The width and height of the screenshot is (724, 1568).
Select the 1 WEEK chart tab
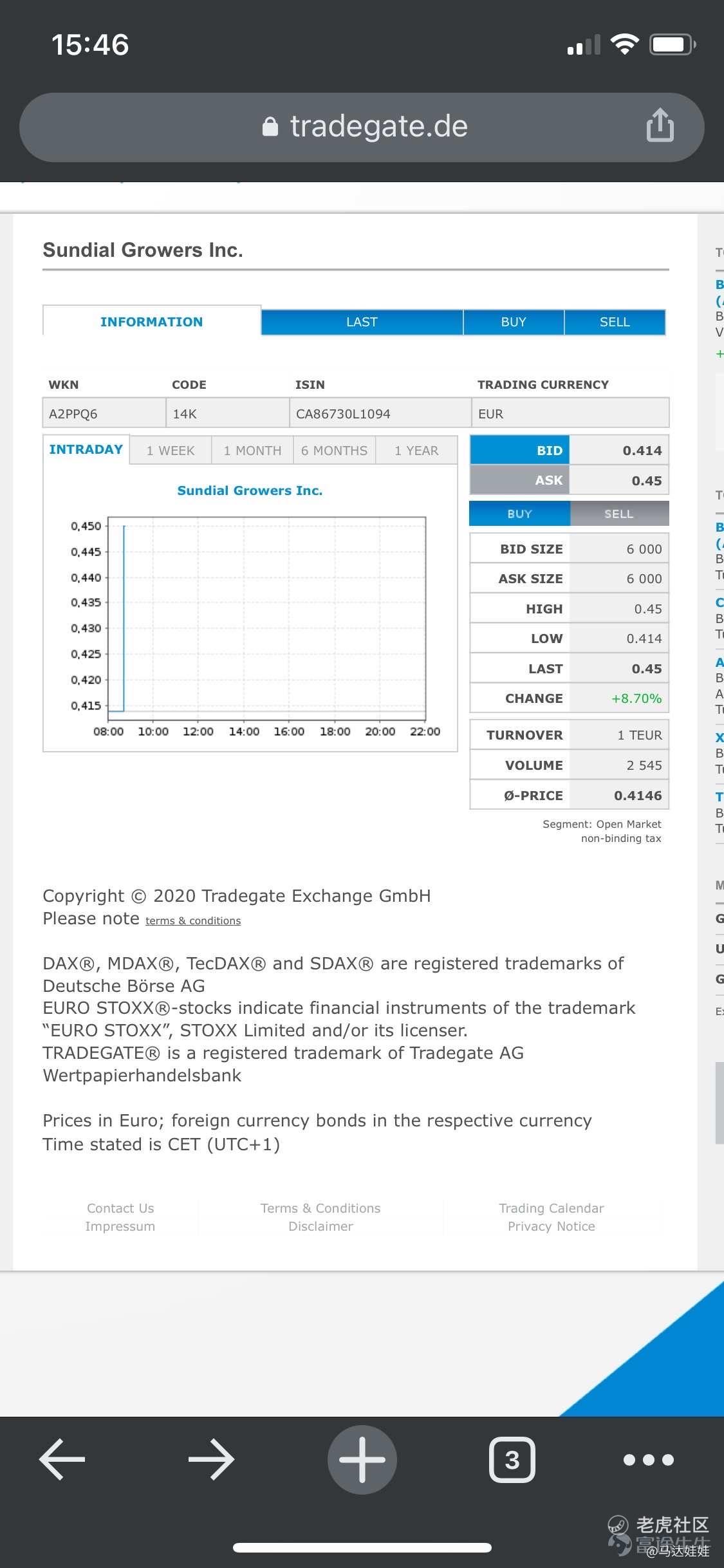click(x=171, y=451)
